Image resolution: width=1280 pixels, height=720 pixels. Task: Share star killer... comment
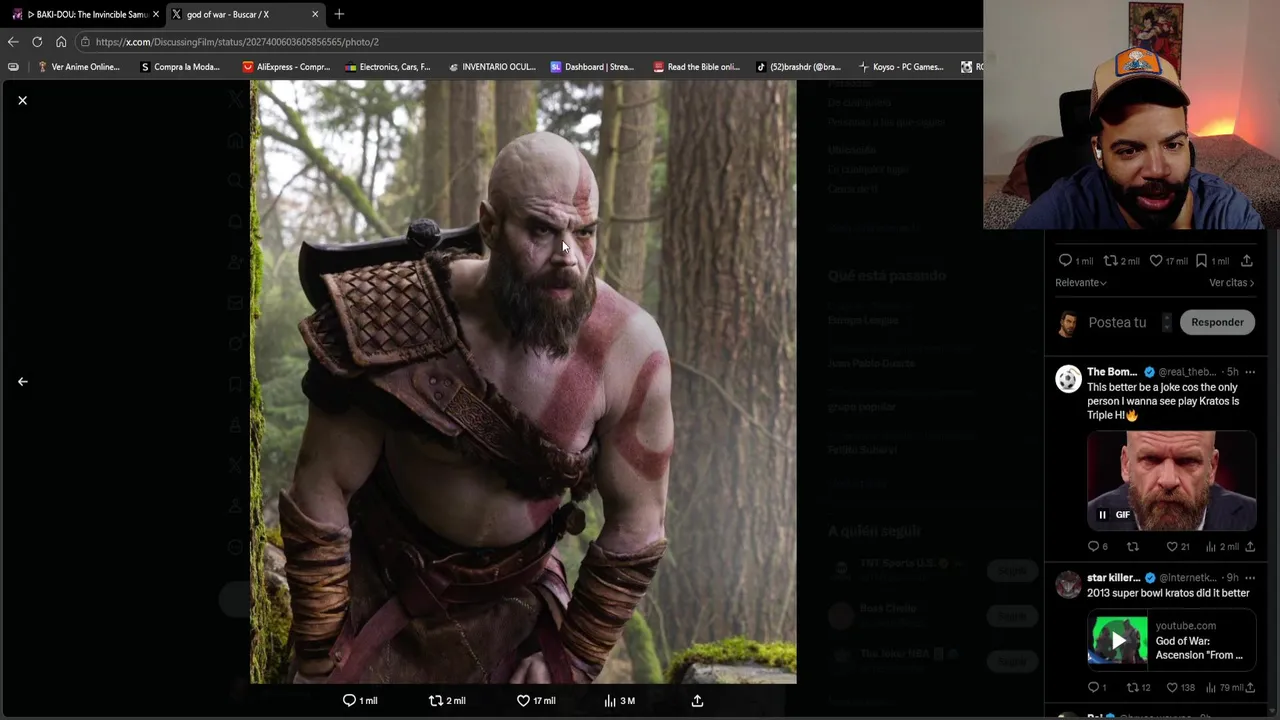[1250, 688]
